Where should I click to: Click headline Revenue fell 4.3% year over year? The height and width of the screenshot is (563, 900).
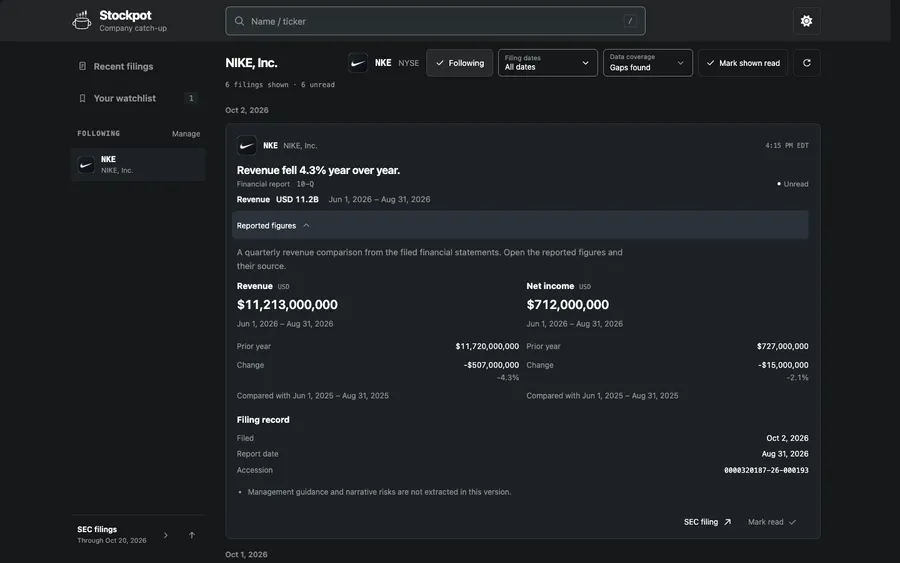coord(318,170)
